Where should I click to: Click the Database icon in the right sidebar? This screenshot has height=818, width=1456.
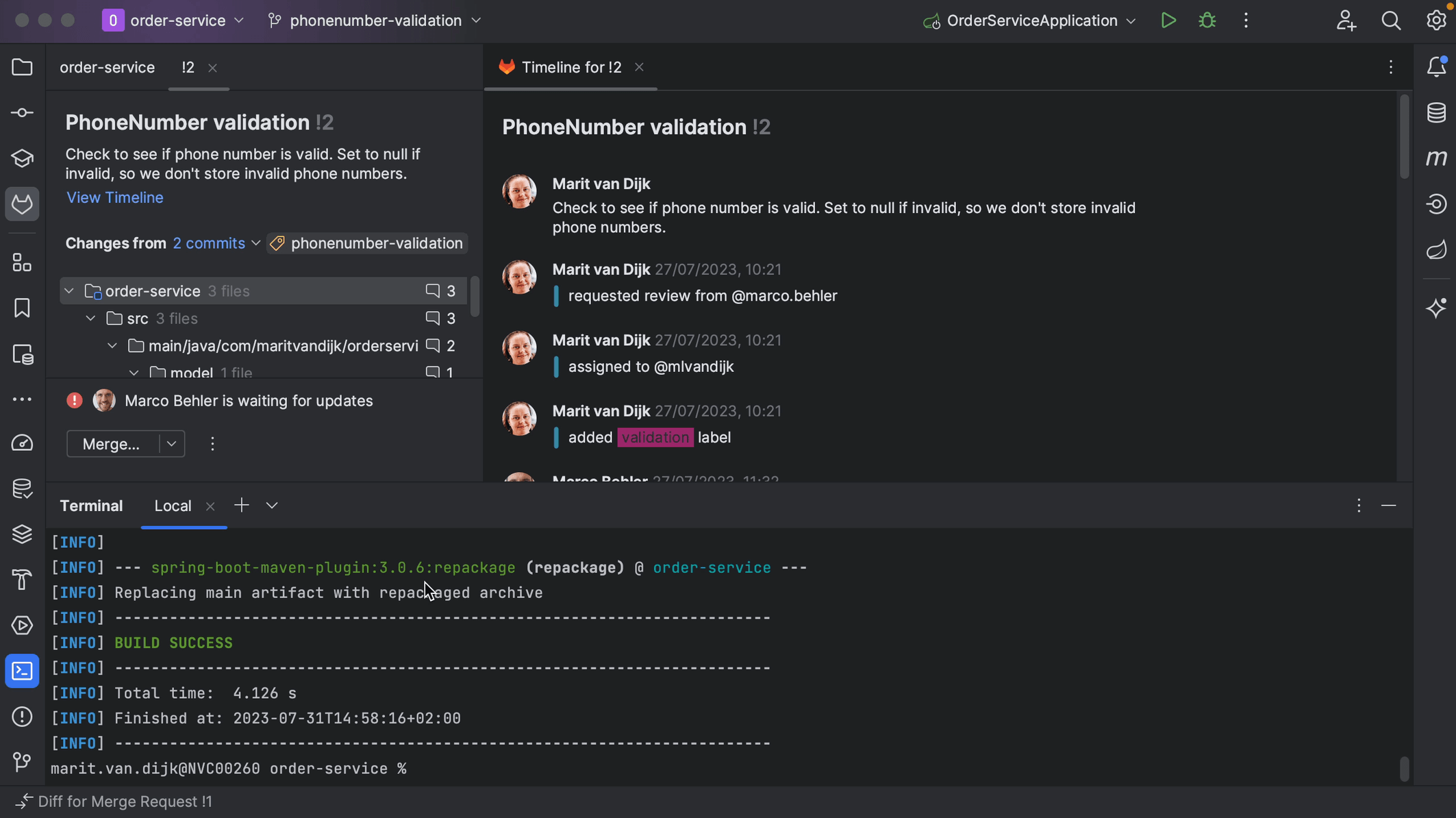click(1436, 112)
